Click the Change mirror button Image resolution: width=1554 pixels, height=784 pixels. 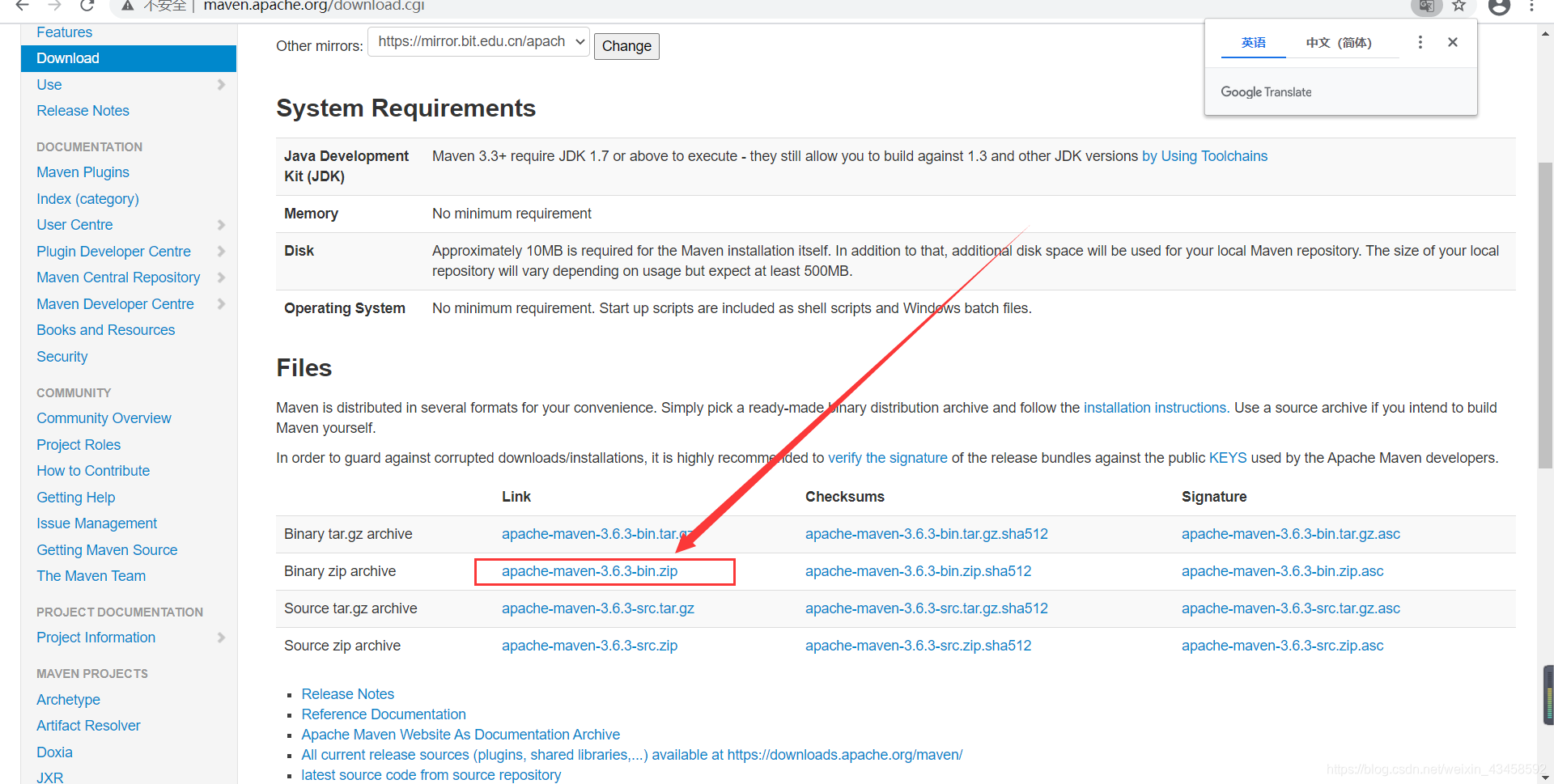(x=626, y=46)
